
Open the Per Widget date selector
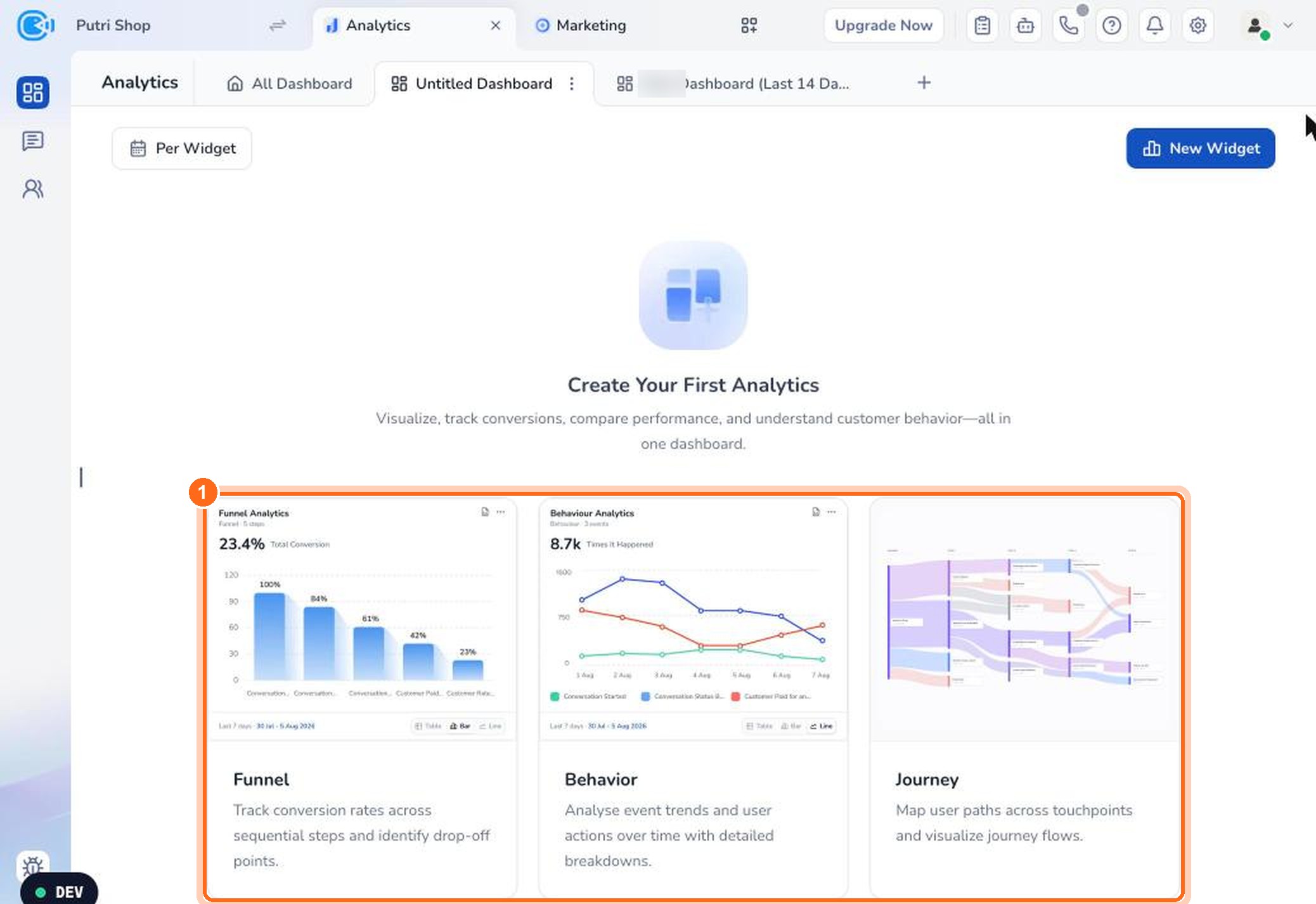[182, 148]
